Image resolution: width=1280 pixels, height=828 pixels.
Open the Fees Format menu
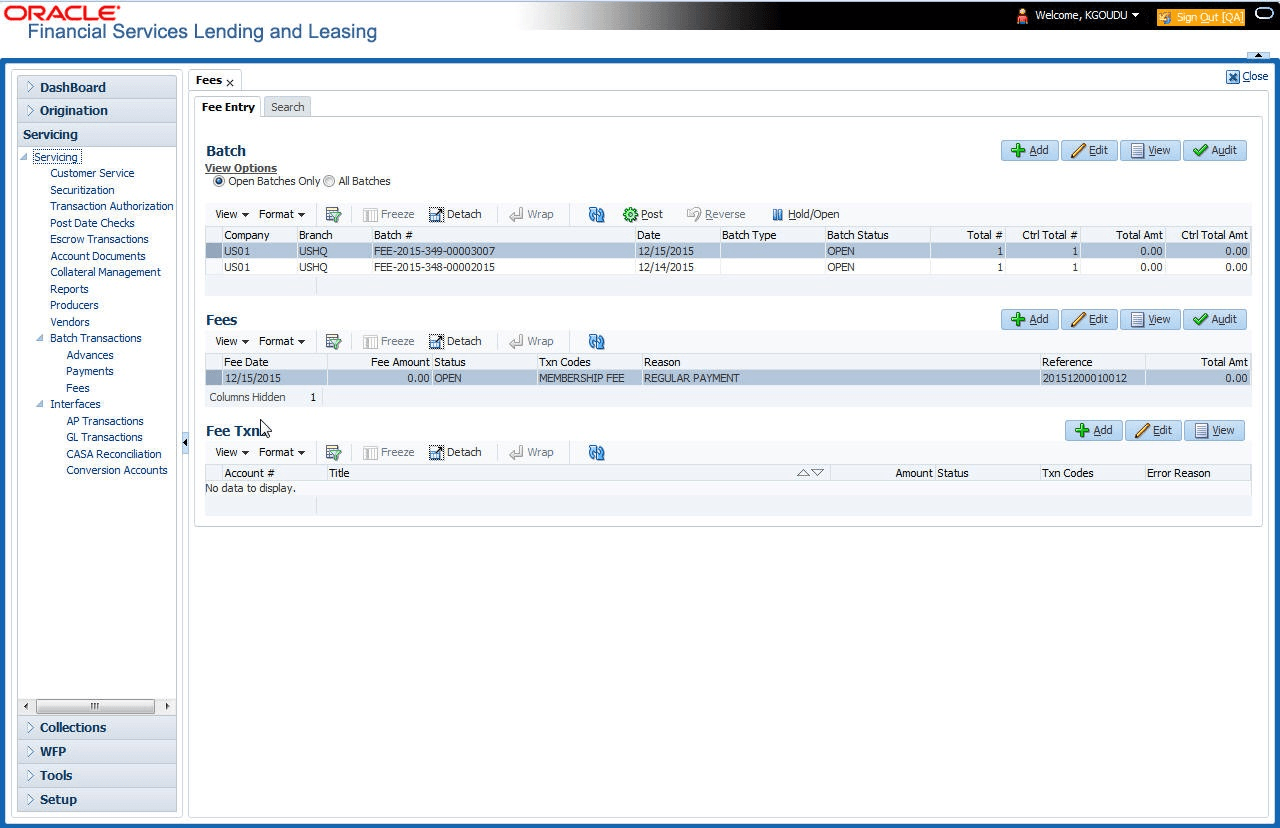(x=282, y=341)
